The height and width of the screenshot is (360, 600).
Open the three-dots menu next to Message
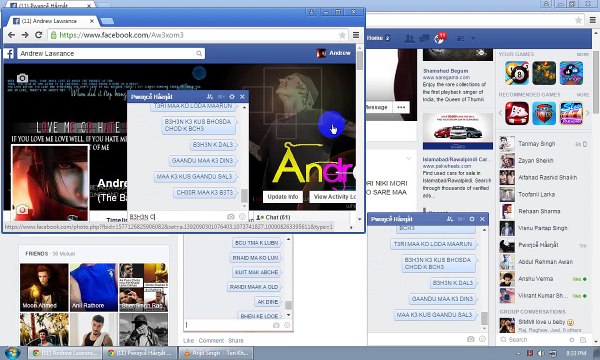click(401, 107)
